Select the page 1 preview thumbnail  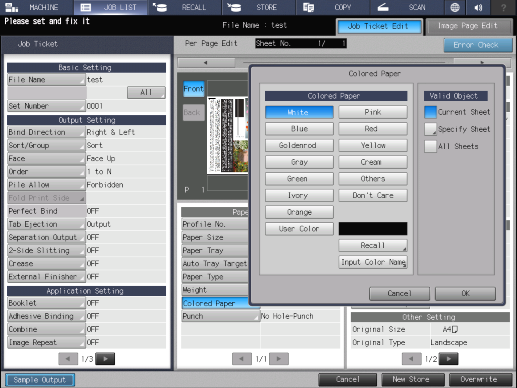point(228,135)
